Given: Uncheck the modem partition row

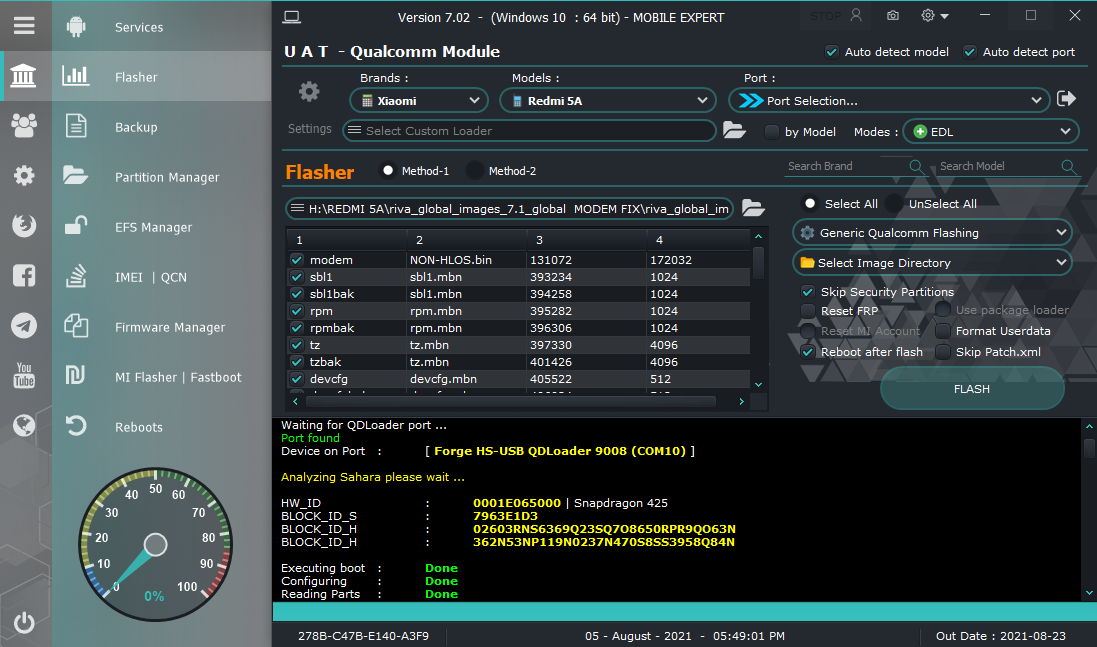Looking at the screenshot, I should coord(297,259).
